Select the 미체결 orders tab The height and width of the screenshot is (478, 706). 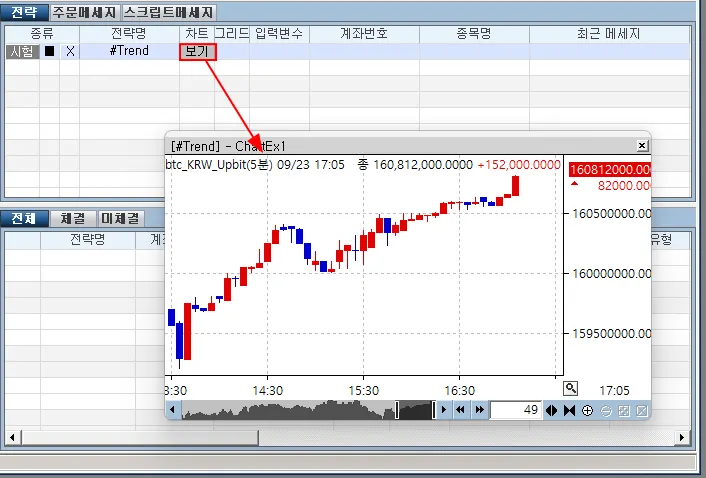(120, 218)
